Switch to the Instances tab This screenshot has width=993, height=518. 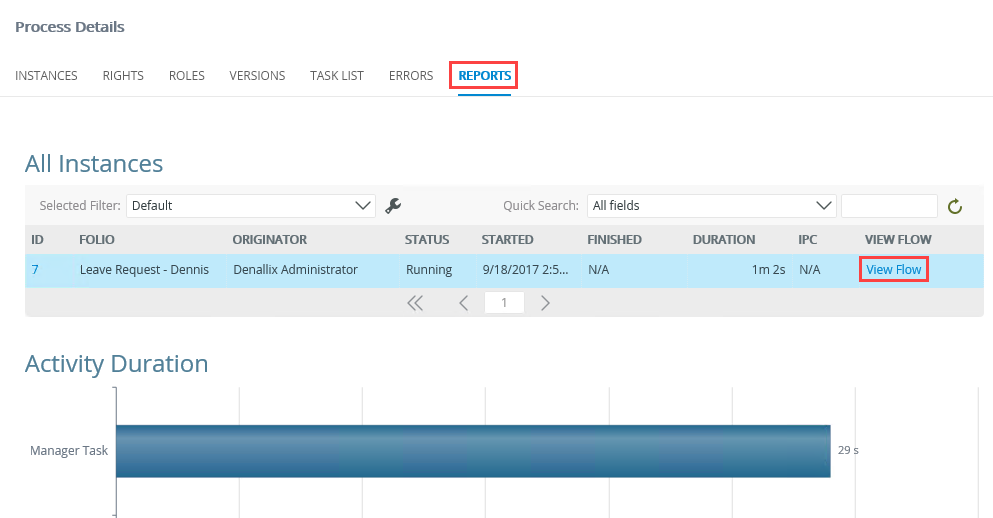pyautogui.click(x=46, y=75)
